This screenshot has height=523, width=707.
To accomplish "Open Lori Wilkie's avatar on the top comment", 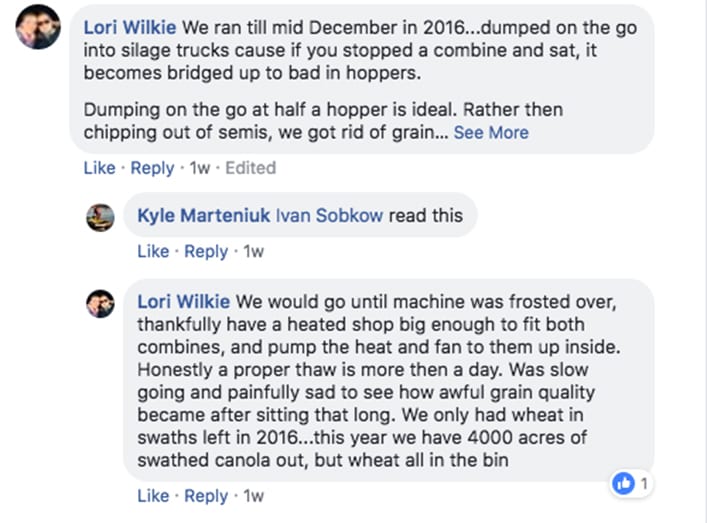I will (37, 26).
